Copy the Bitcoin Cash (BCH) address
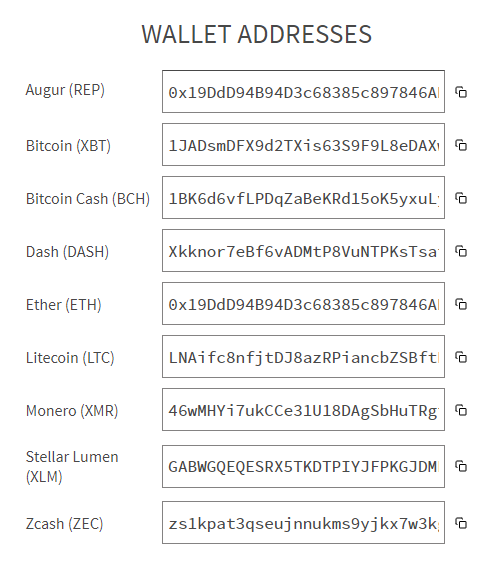The height and width of the screenshot is (566, 480). [461, 198]
